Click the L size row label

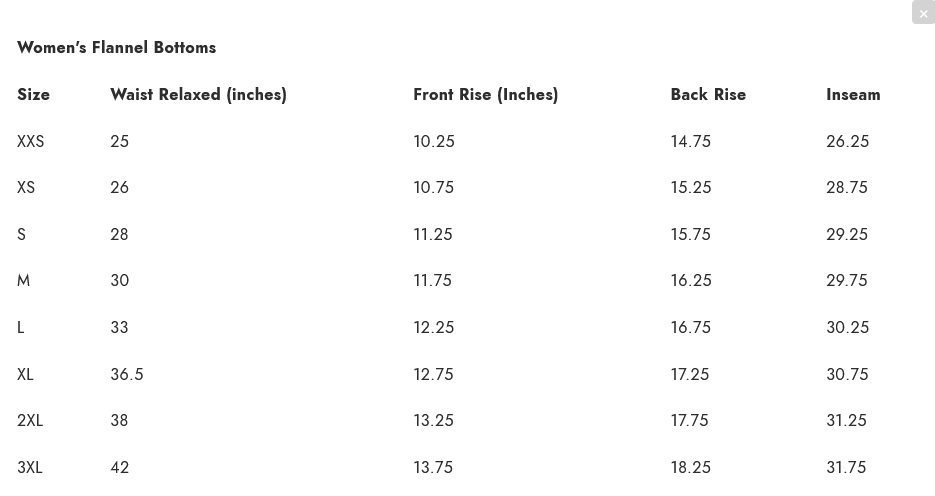(20, 327)
